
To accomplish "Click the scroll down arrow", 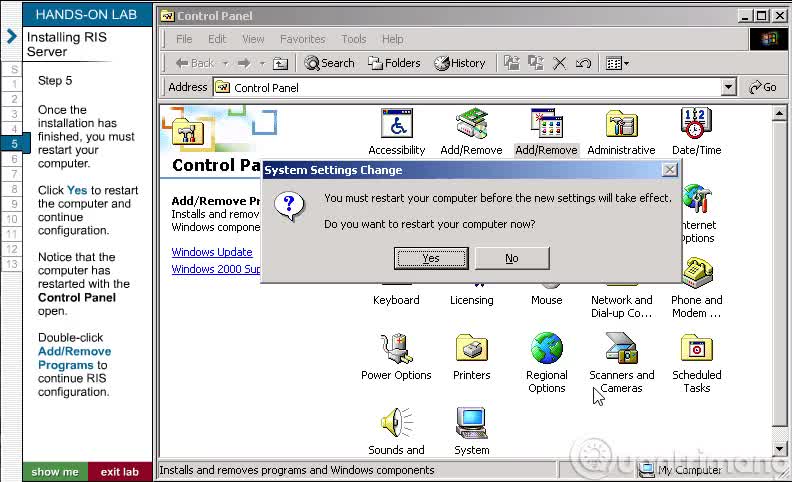I will pos(779,448).
